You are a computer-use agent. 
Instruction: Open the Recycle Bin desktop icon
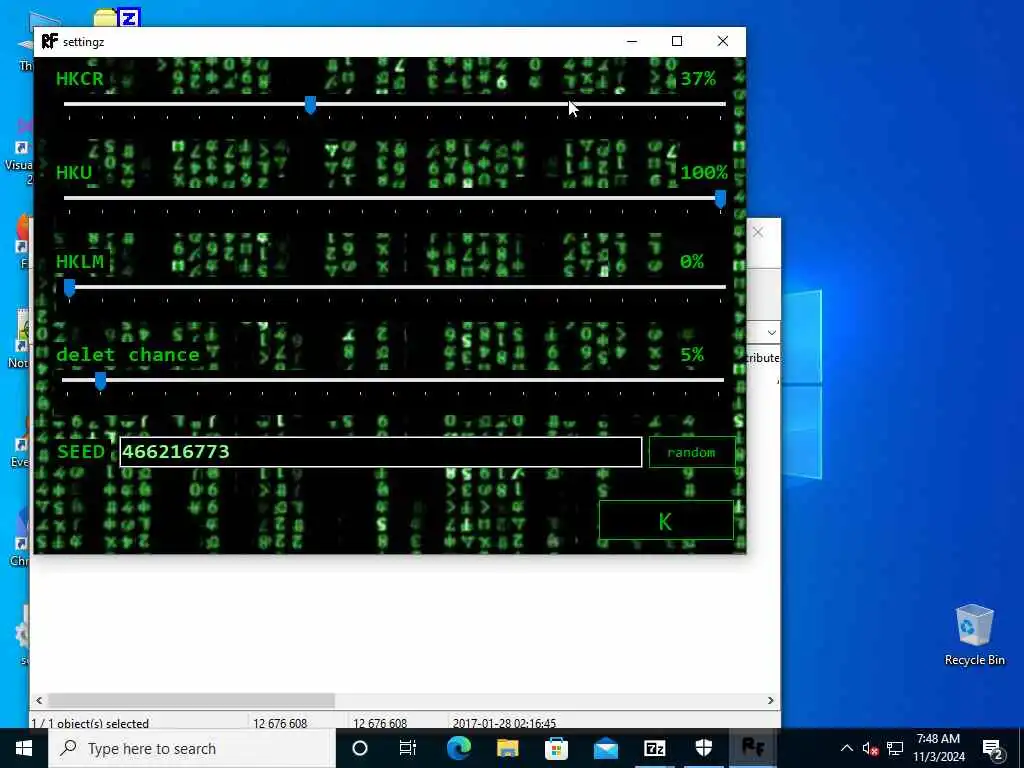974,635
